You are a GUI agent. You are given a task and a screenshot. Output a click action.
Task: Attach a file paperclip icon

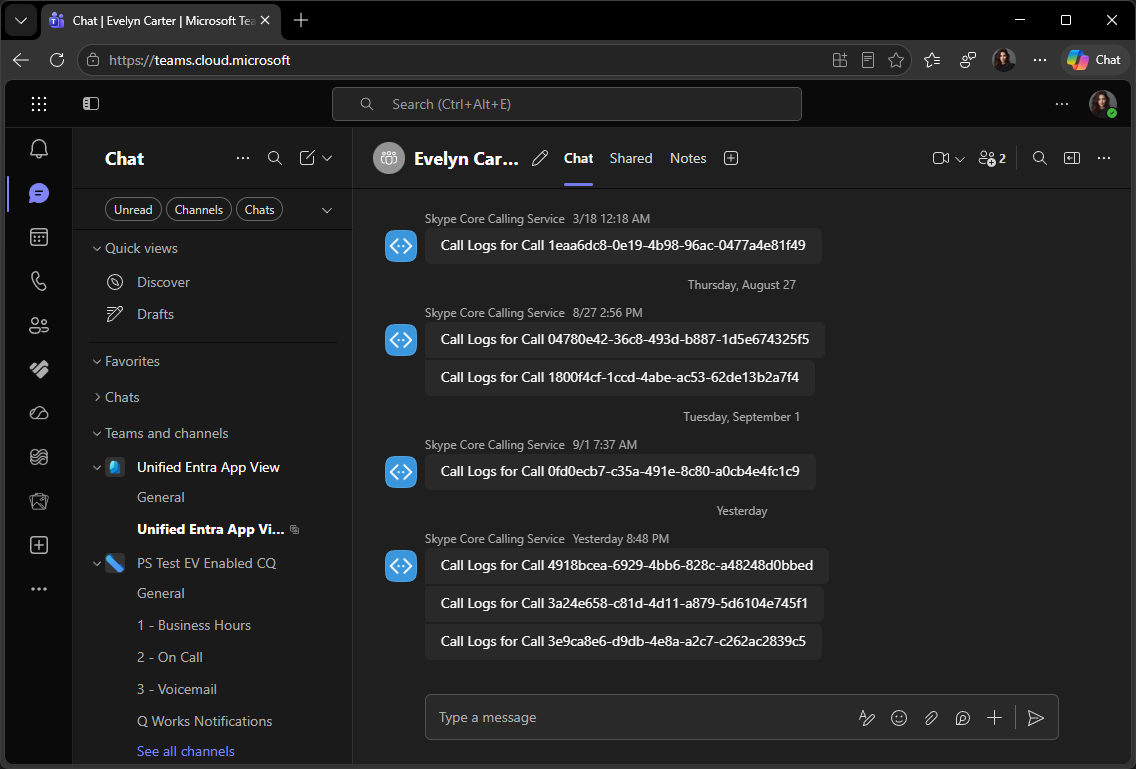(930, 718)
